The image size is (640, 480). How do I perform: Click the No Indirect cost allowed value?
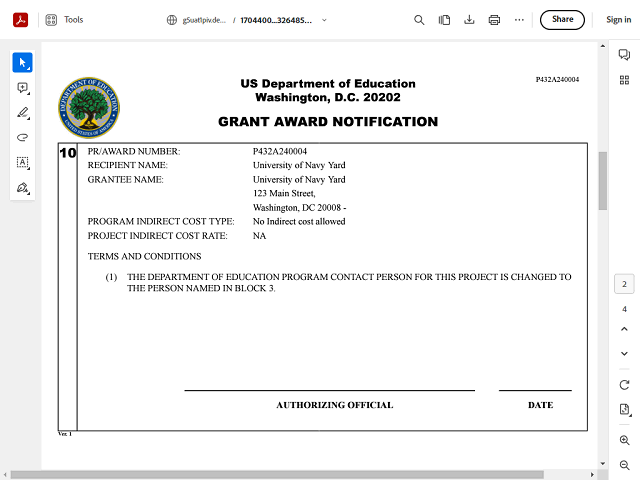click(x=299, y=222)
